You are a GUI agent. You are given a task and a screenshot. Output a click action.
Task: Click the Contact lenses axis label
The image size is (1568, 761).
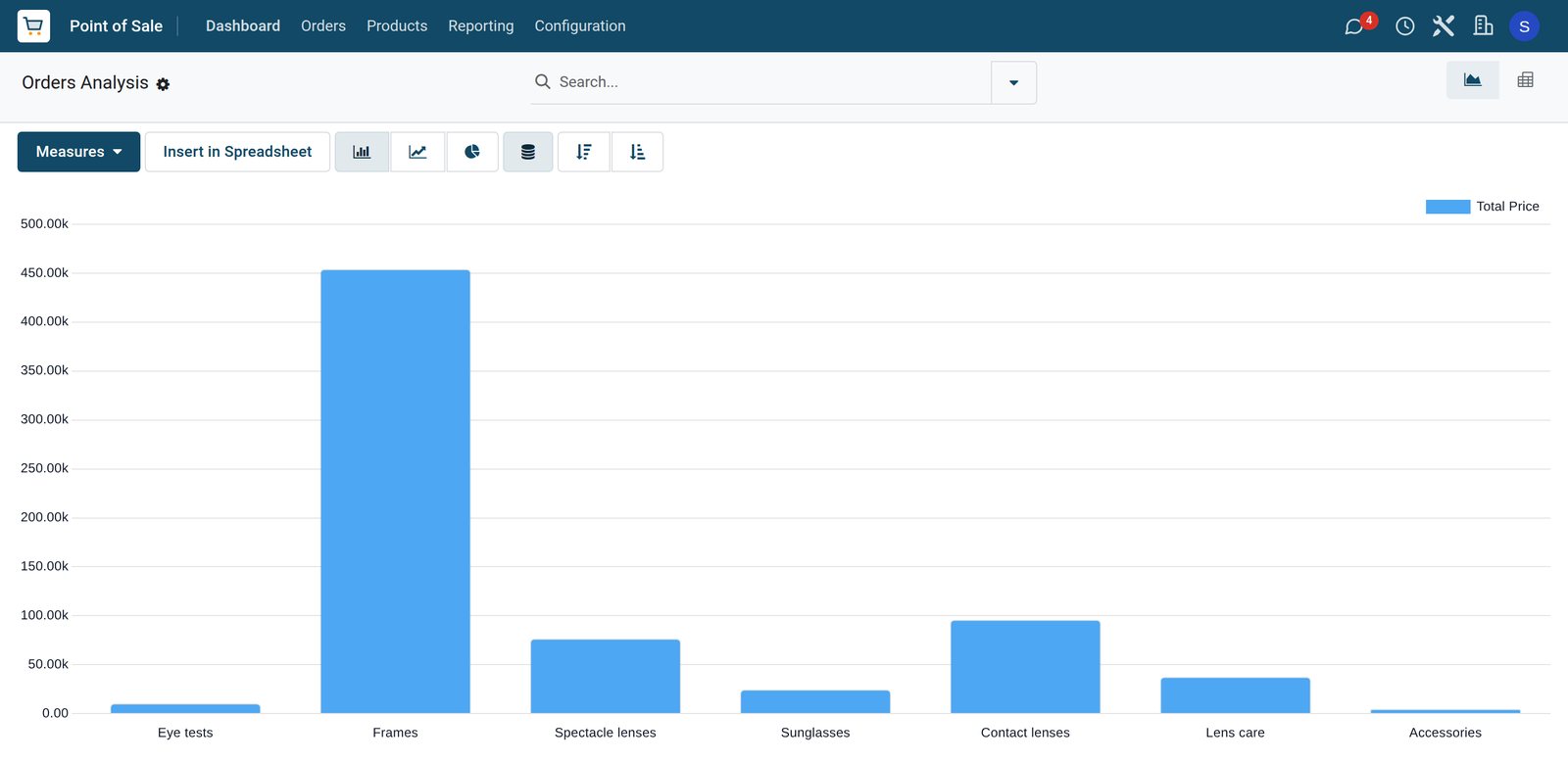[x=1025, y=733]
